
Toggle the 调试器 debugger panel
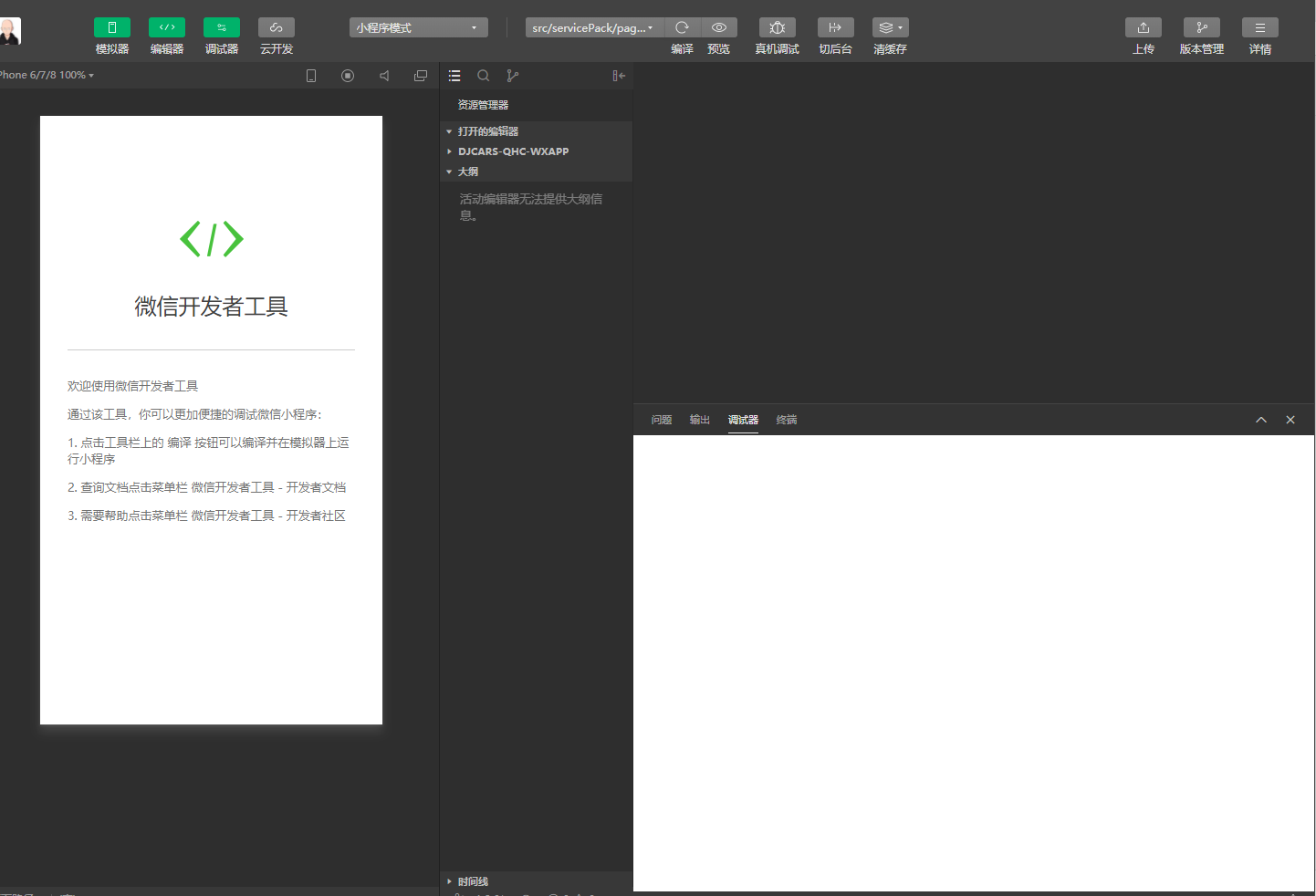click(x=222, y=27)
